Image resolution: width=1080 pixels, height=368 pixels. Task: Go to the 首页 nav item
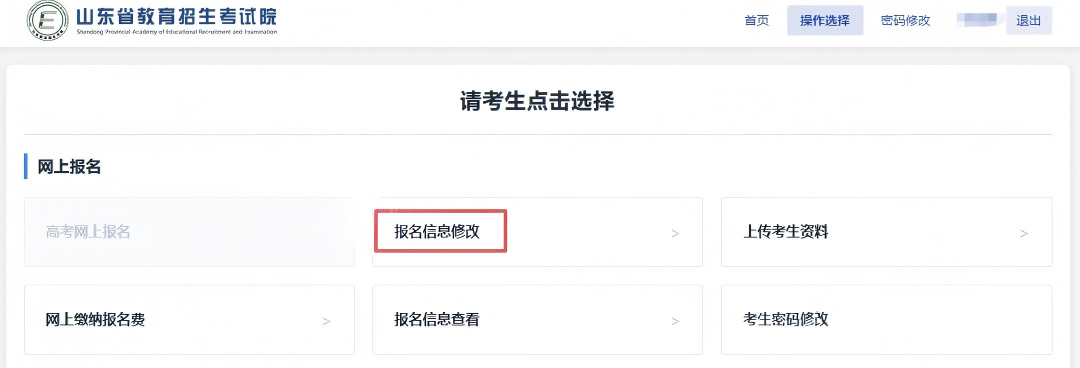pyautogui.click(x=756, y=21)
